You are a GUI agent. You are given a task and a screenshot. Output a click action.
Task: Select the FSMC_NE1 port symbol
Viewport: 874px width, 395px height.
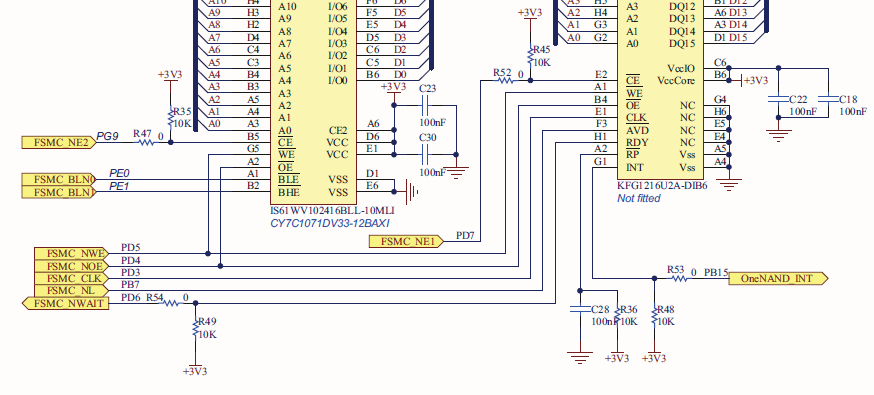point(406,241)
